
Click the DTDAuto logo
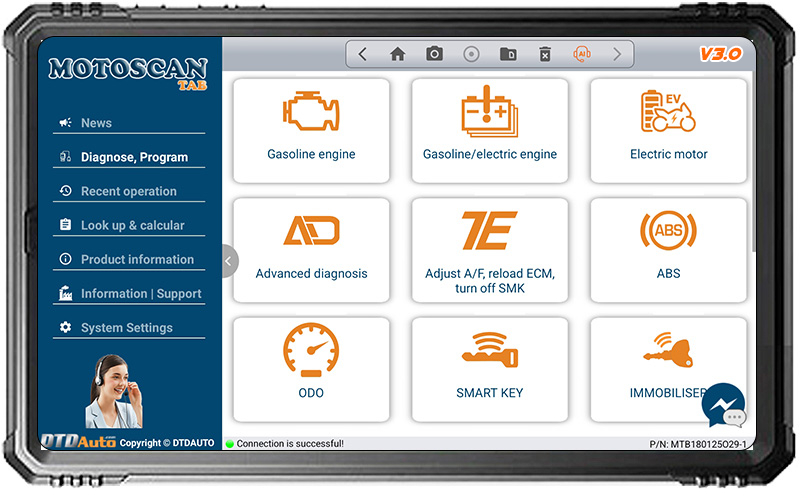[x=79, y=441]
